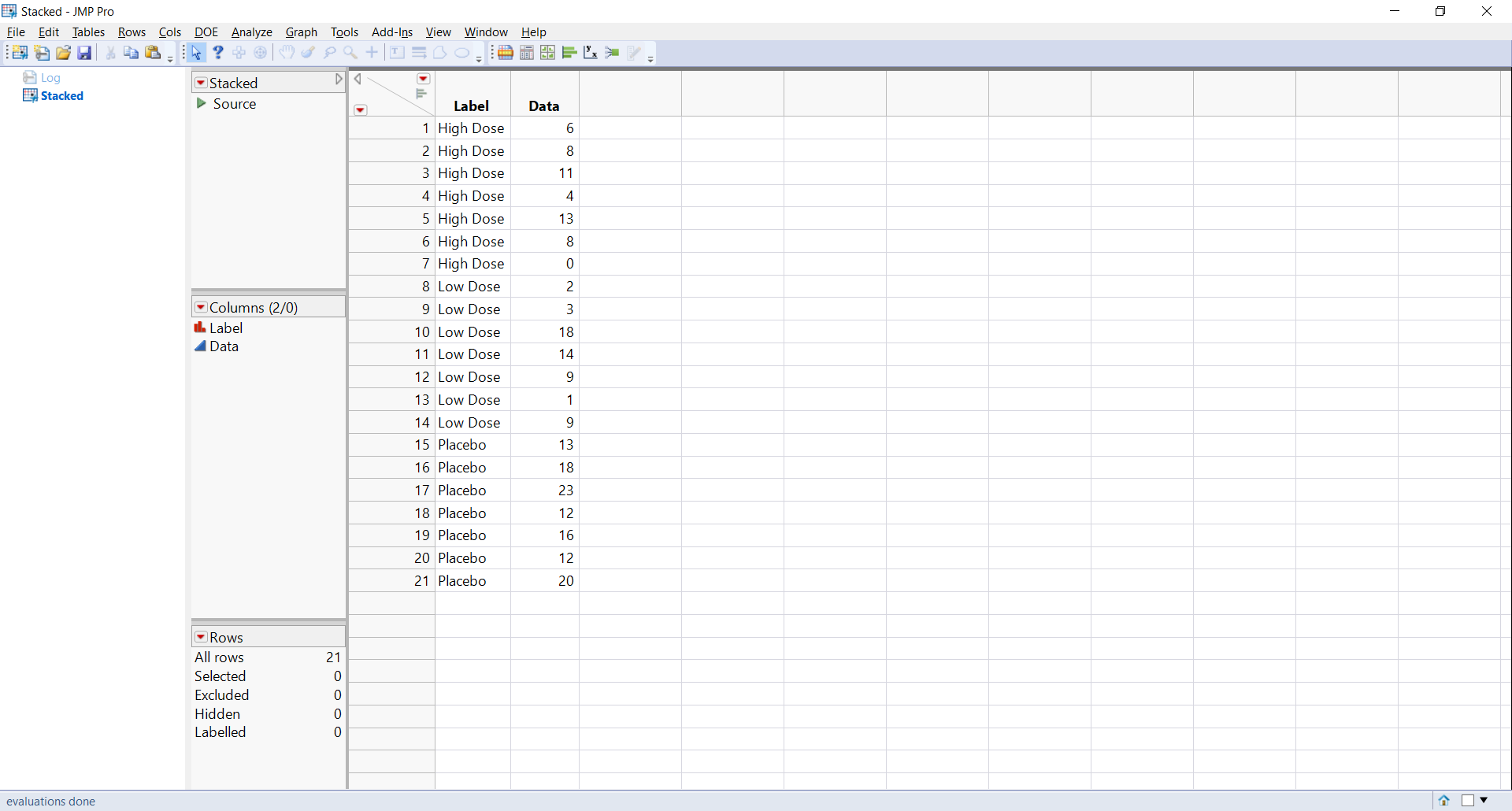Click the new script pencil icon
The width and height of the screenshot is (1512, 811).
tap(635, 52)
